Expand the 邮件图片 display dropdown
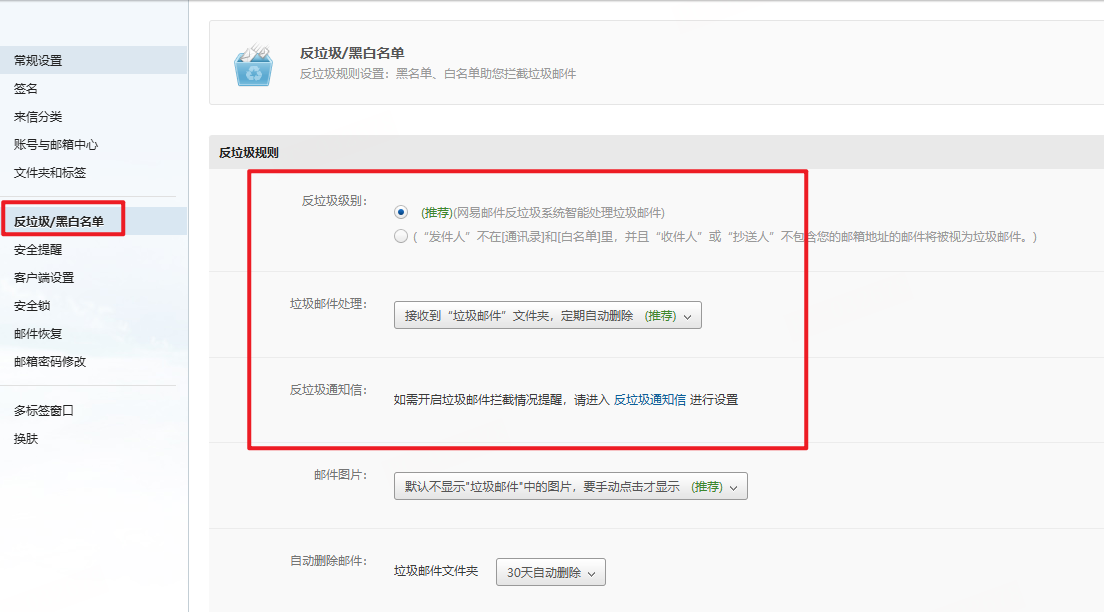 (570, 487)
